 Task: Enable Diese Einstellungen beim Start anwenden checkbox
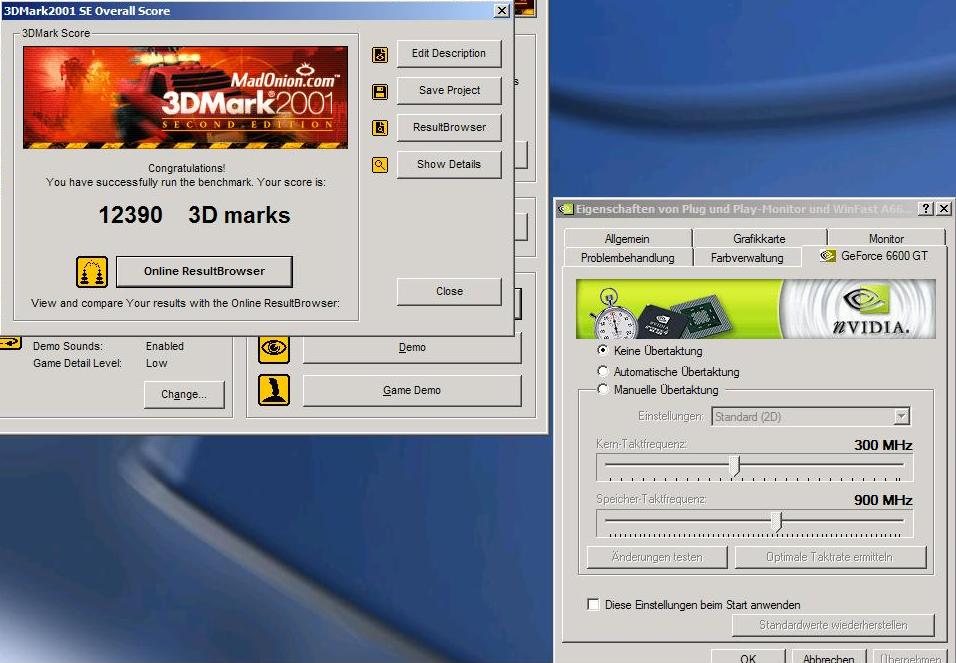pyautogui.click(x=593, y=604)
